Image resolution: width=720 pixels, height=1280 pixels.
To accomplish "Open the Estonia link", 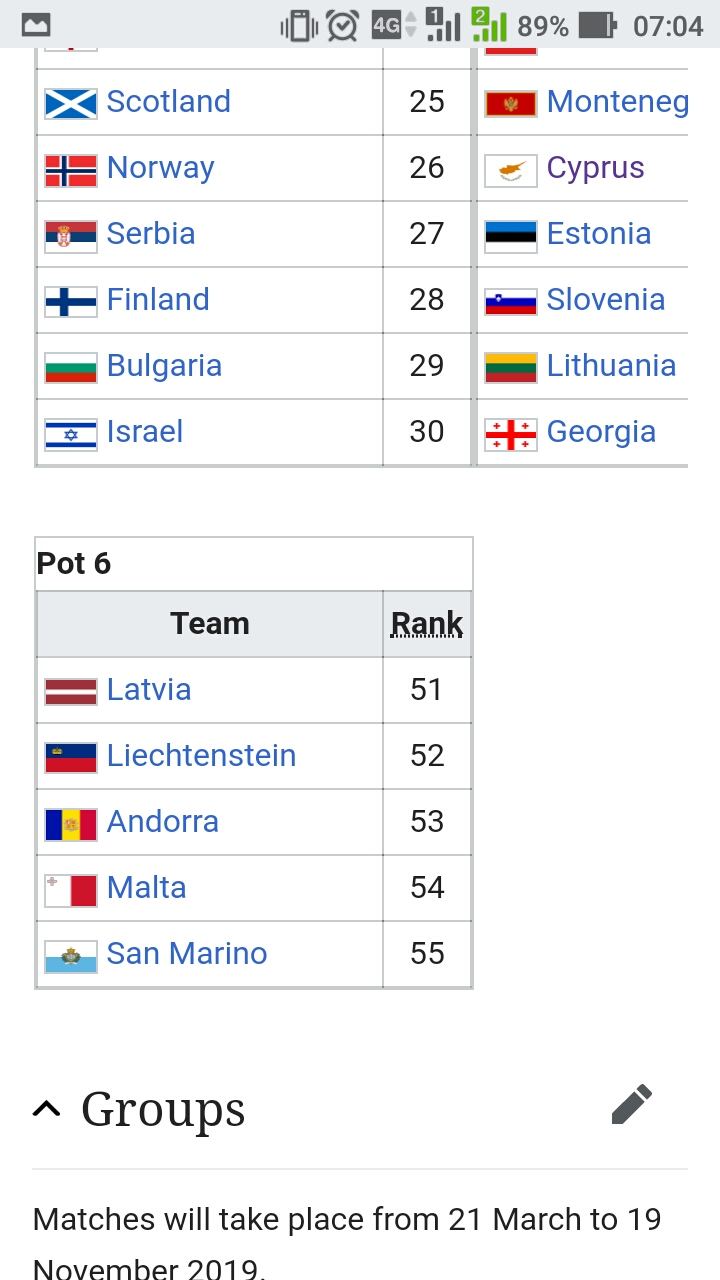I will coord(599,233).
